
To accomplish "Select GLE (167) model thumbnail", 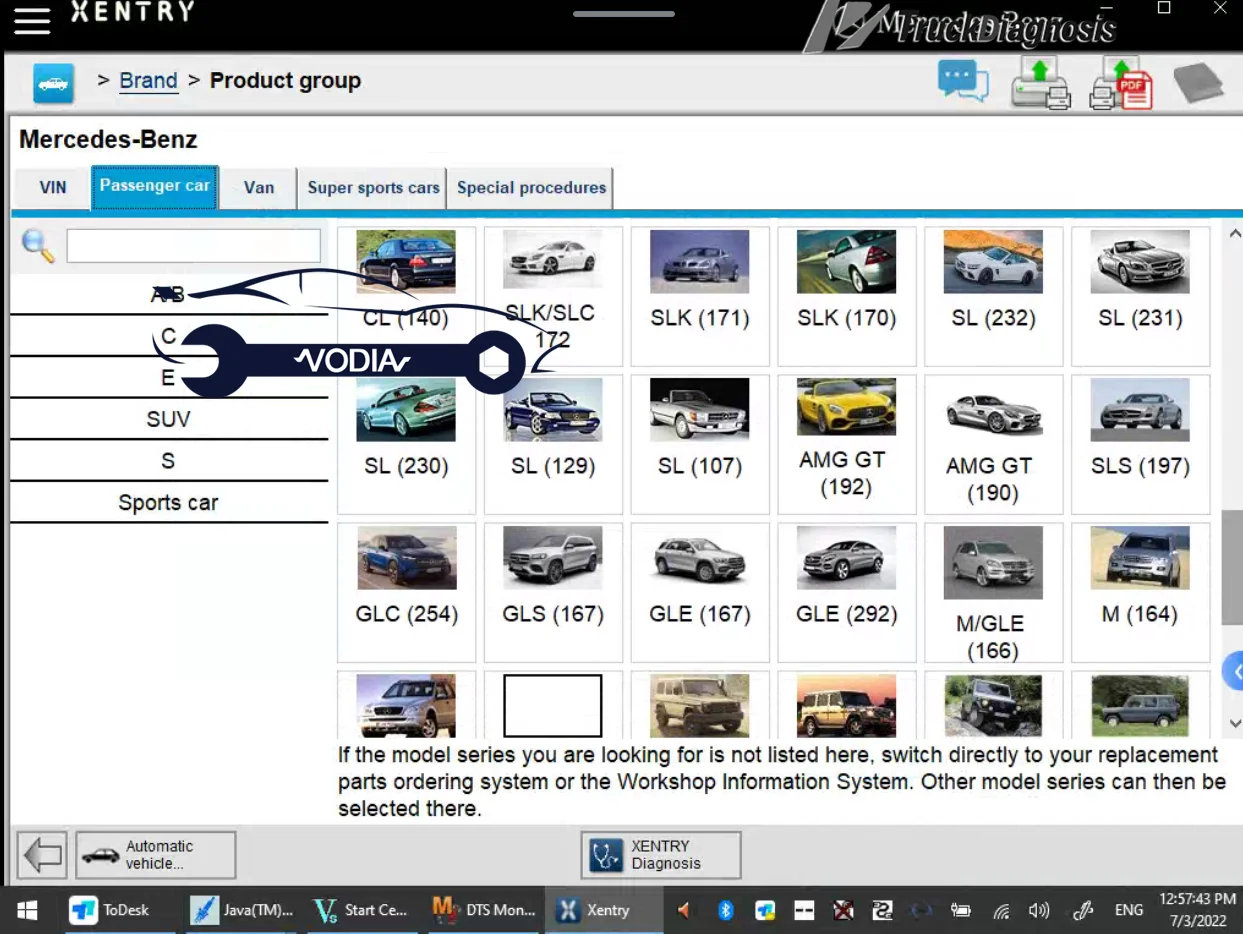I will (x=699, y=592).
